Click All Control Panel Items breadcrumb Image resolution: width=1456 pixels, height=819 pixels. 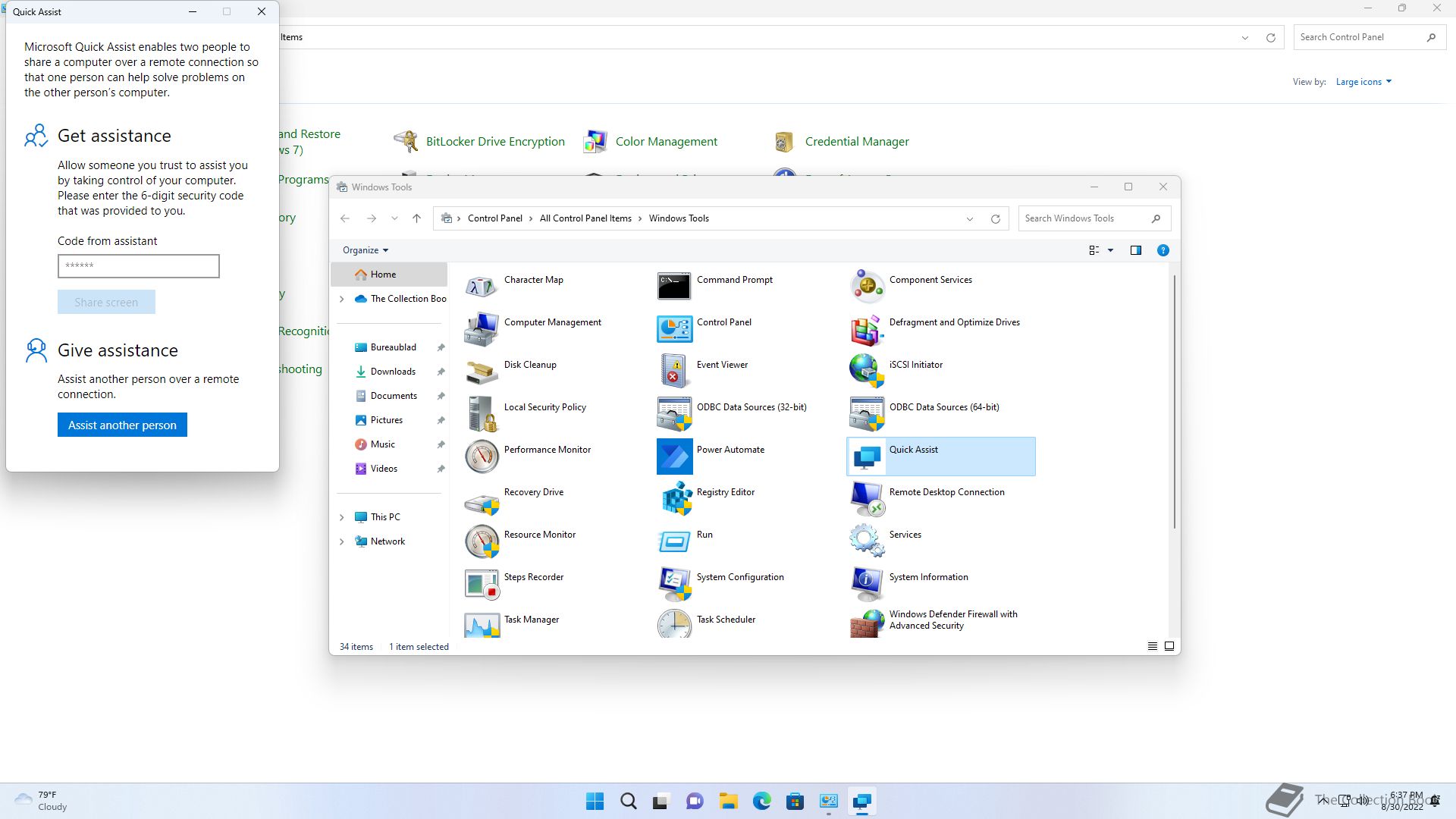click(x=585, y=218)
